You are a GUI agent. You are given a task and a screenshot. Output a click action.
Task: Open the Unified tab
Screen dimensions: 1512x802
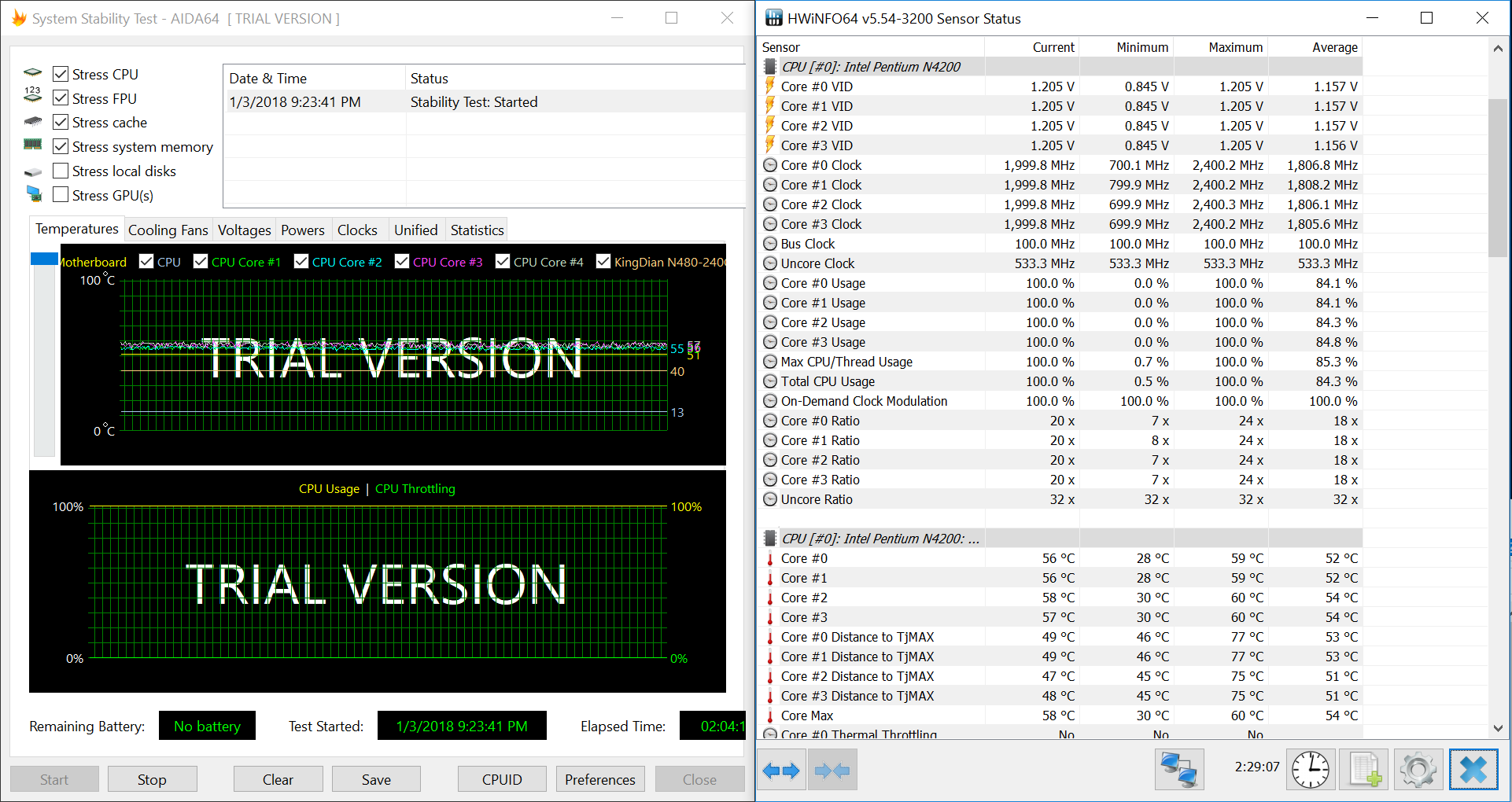click(415, 230)
